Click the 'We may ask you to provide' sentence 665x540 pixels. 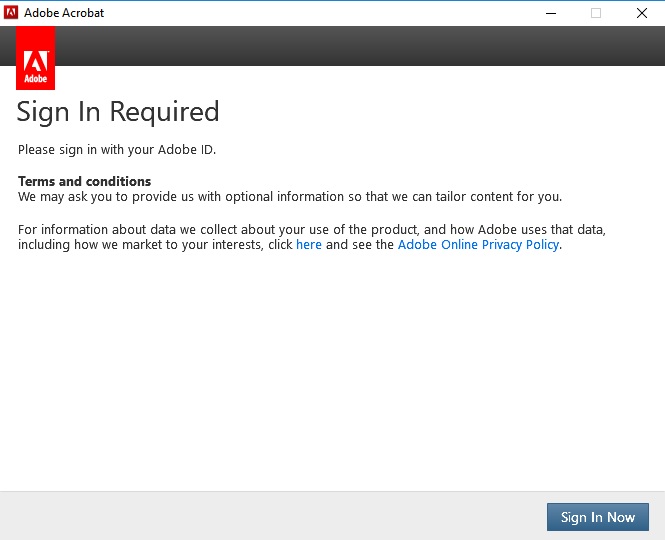(290, 197)
